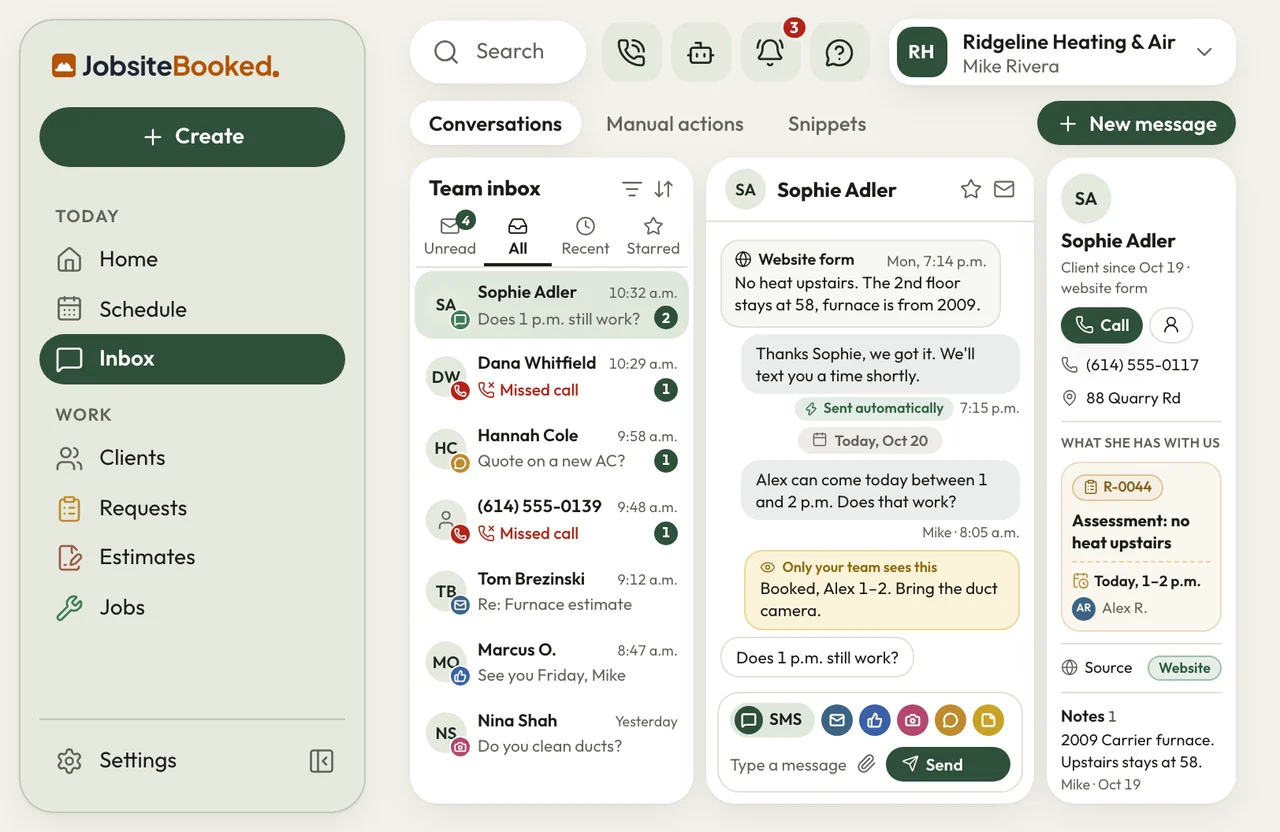Viewport: 1280px width, 832px height.
Task: Click into the Type a message field
Action: 788,765
